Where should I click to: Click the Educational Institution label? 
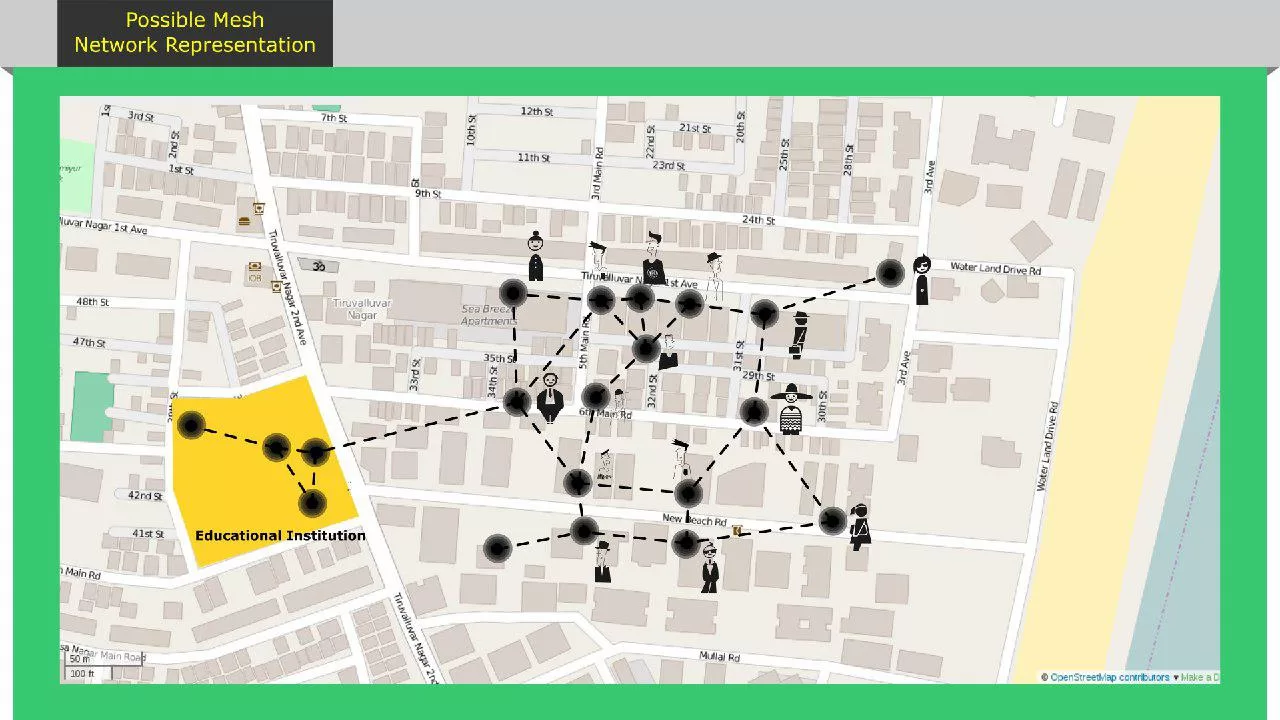[280, 535]
